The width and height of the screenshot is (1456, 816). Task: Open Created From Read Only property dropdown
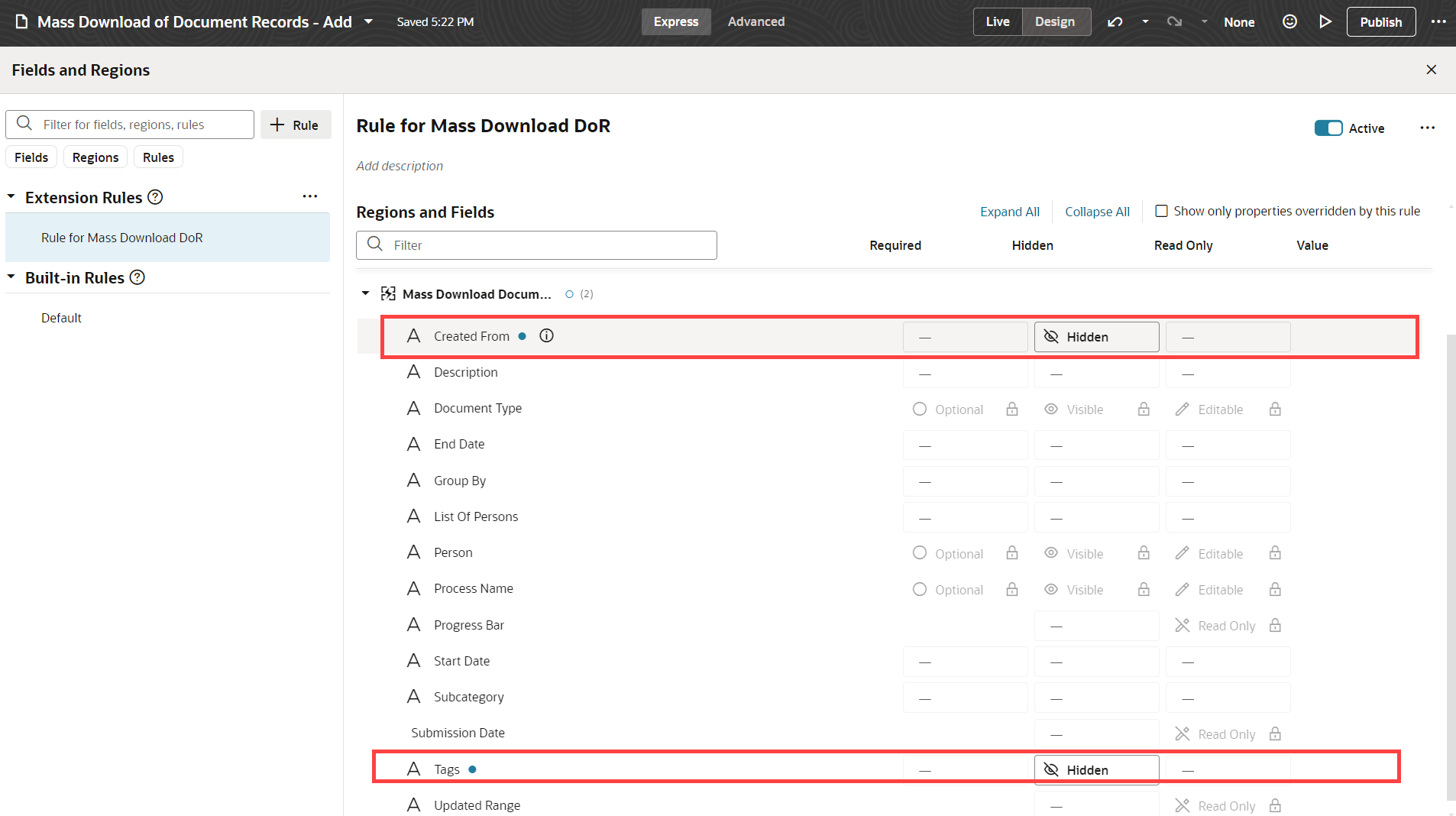(x=1228, y=337)
